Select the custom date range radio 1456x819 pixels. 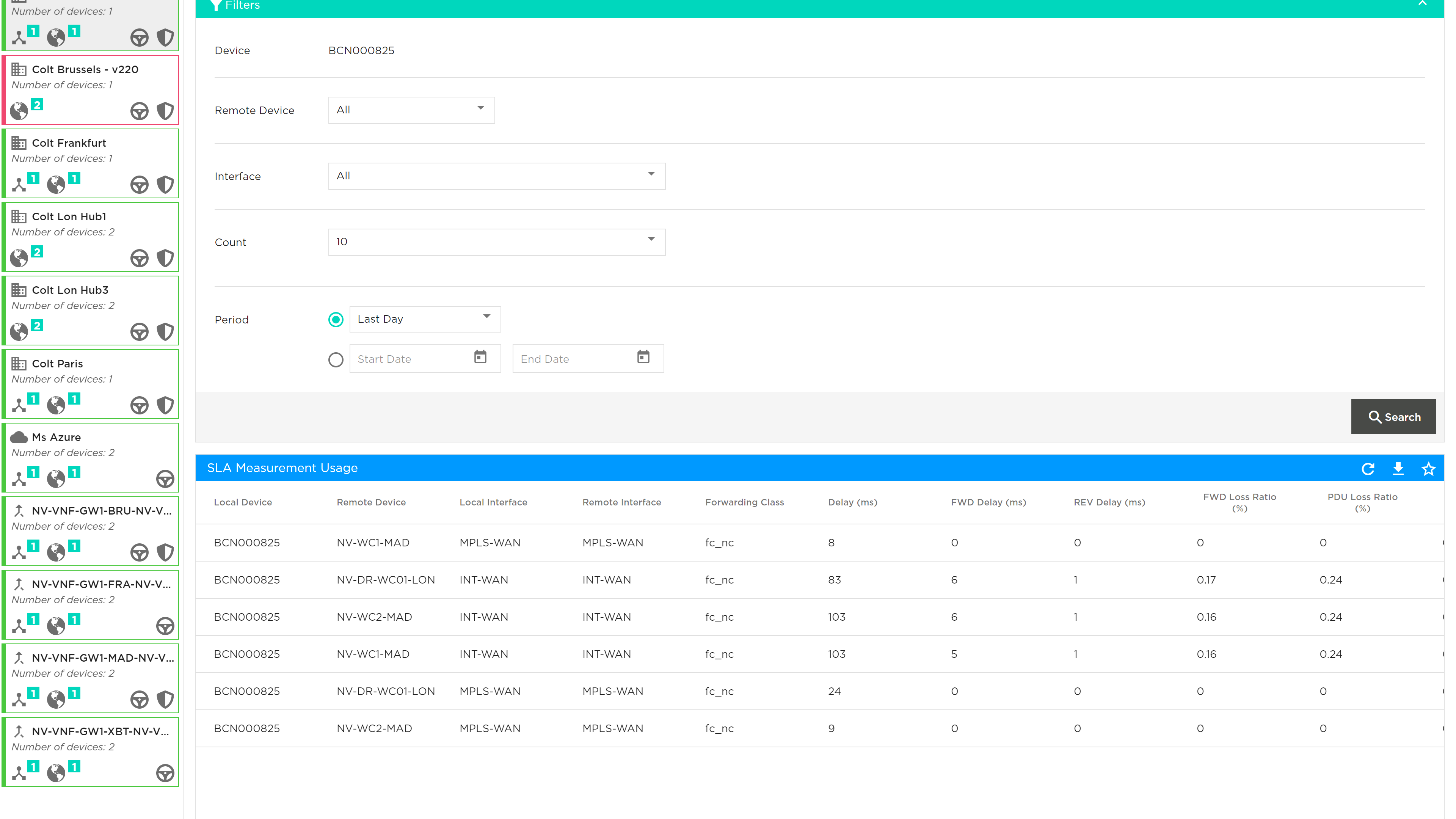(336, 359)
